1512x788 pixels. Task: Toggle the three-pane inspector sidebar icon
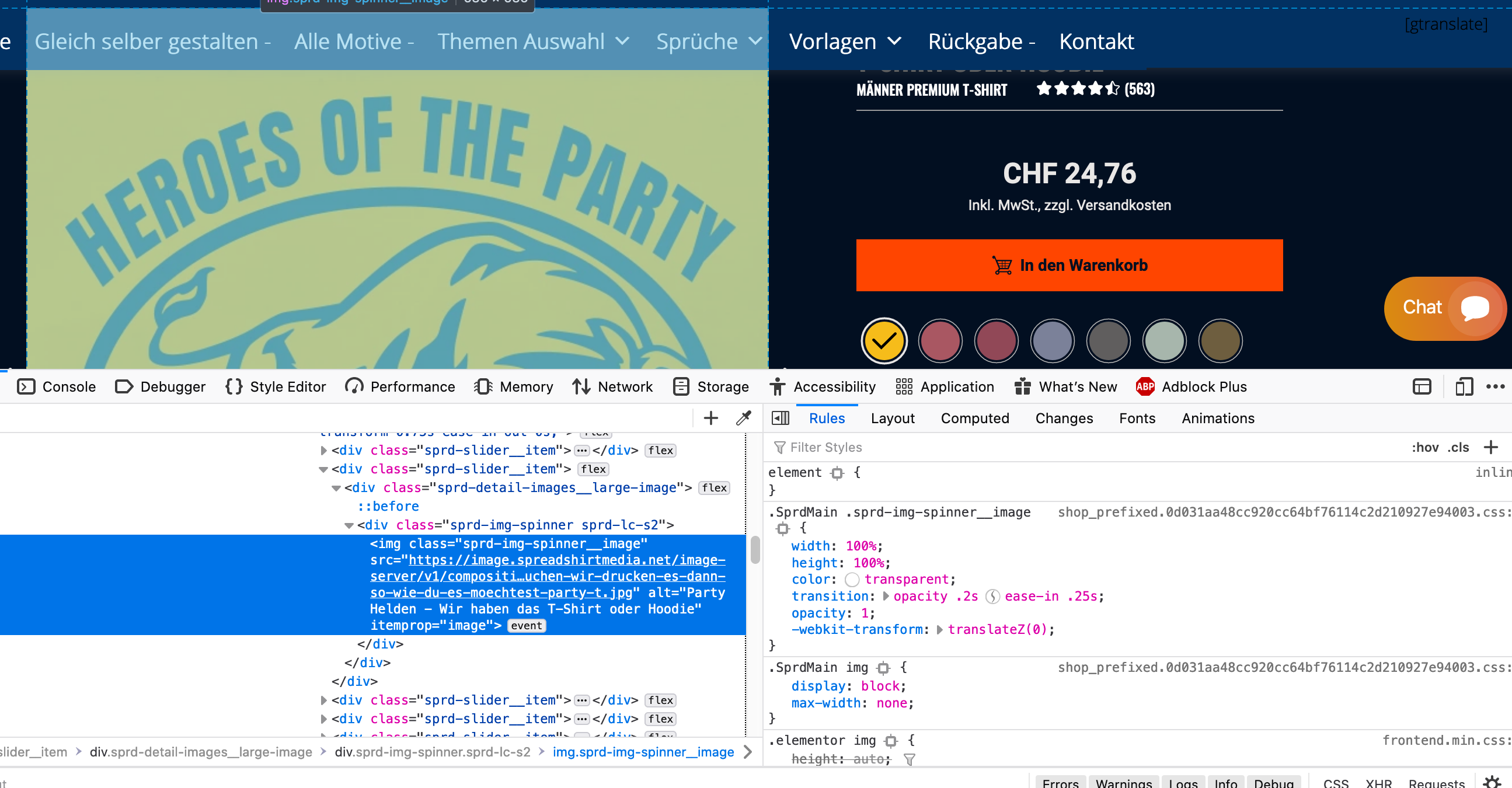click(780, 418)
